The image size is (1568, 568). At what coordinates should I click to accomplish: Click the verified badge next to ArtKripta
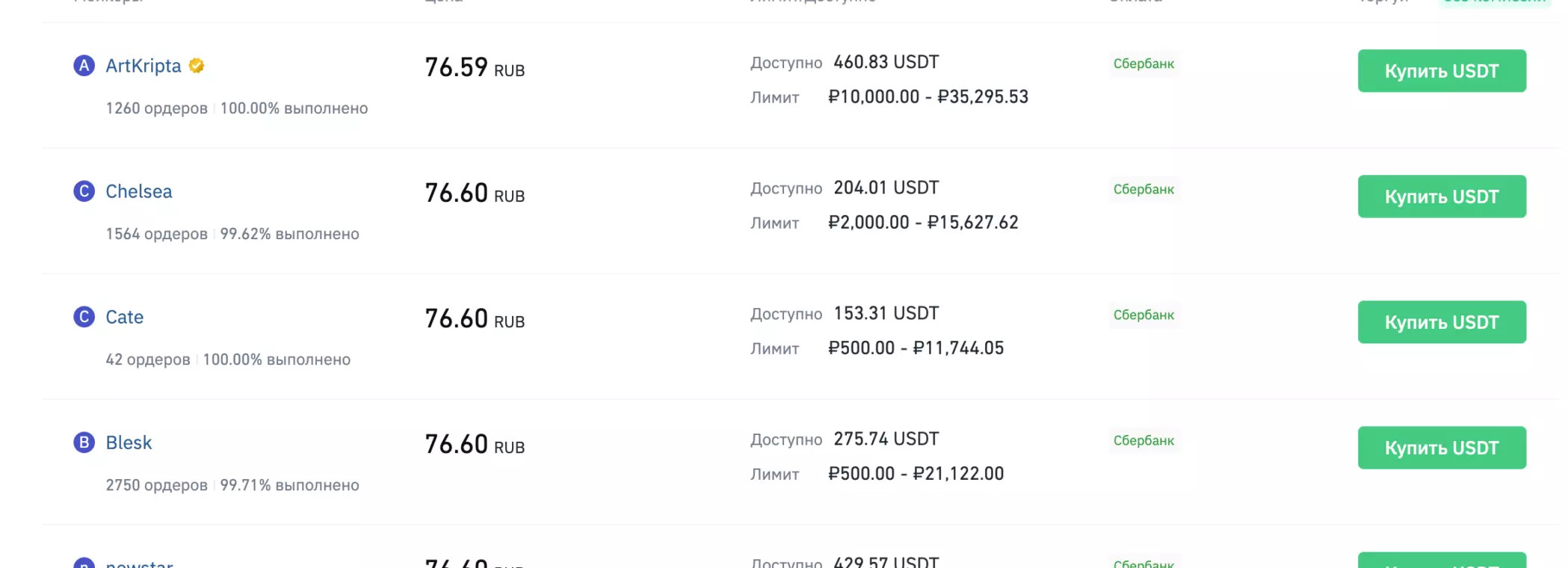197,66
